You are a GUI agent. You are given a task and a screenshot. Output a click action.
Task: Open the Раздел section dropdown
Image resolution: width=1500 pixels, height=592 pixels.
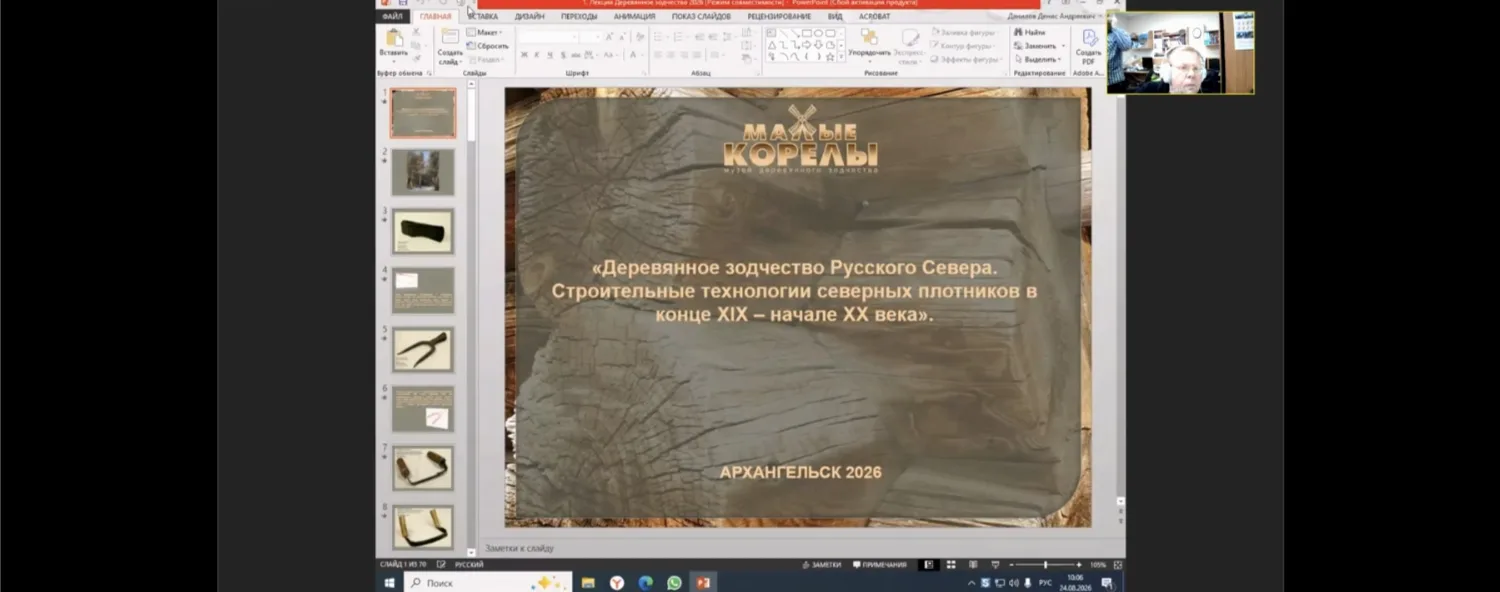(486, 60)
